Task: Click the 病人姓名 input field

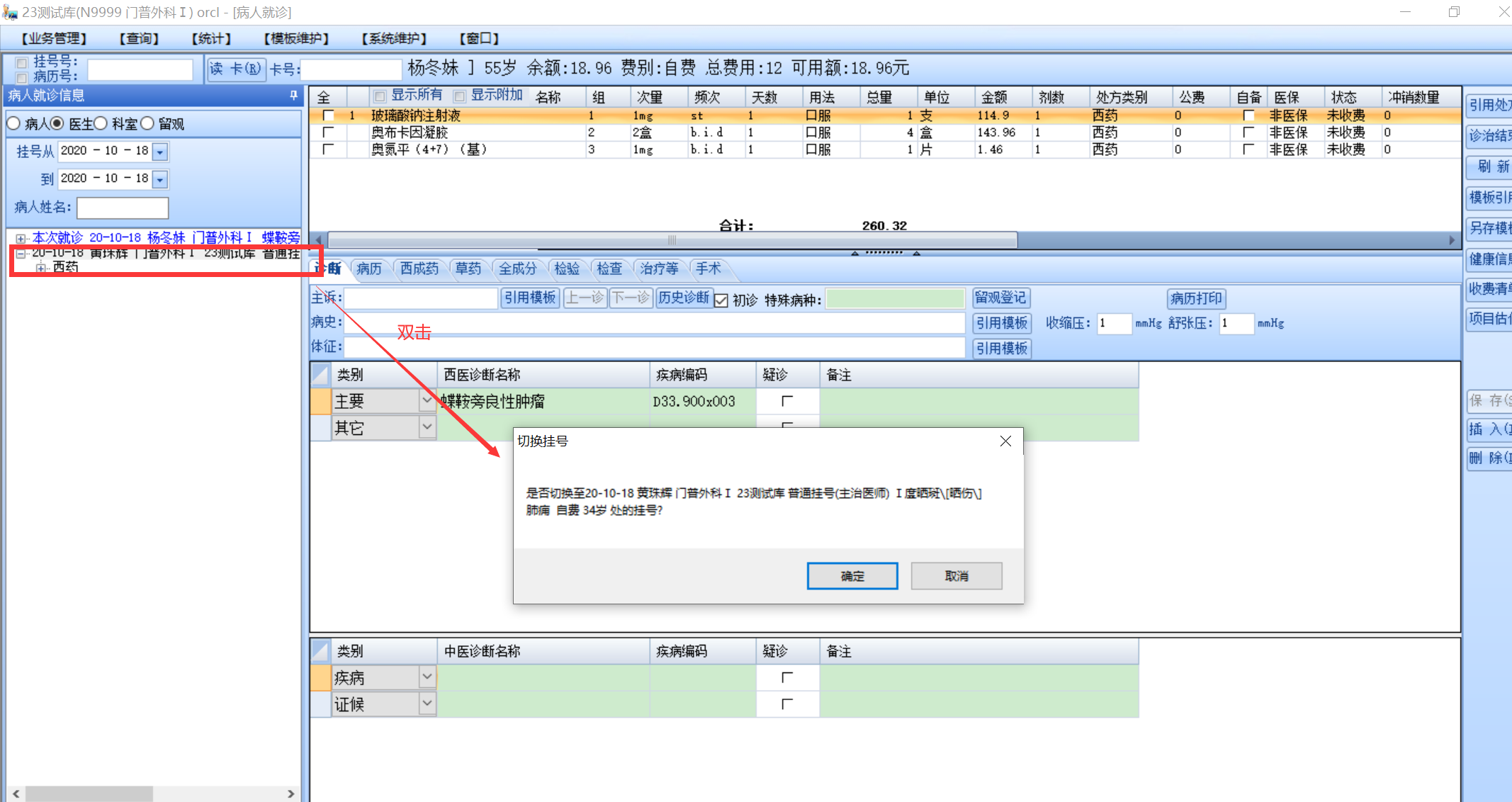Action: (x=123, y=208)
